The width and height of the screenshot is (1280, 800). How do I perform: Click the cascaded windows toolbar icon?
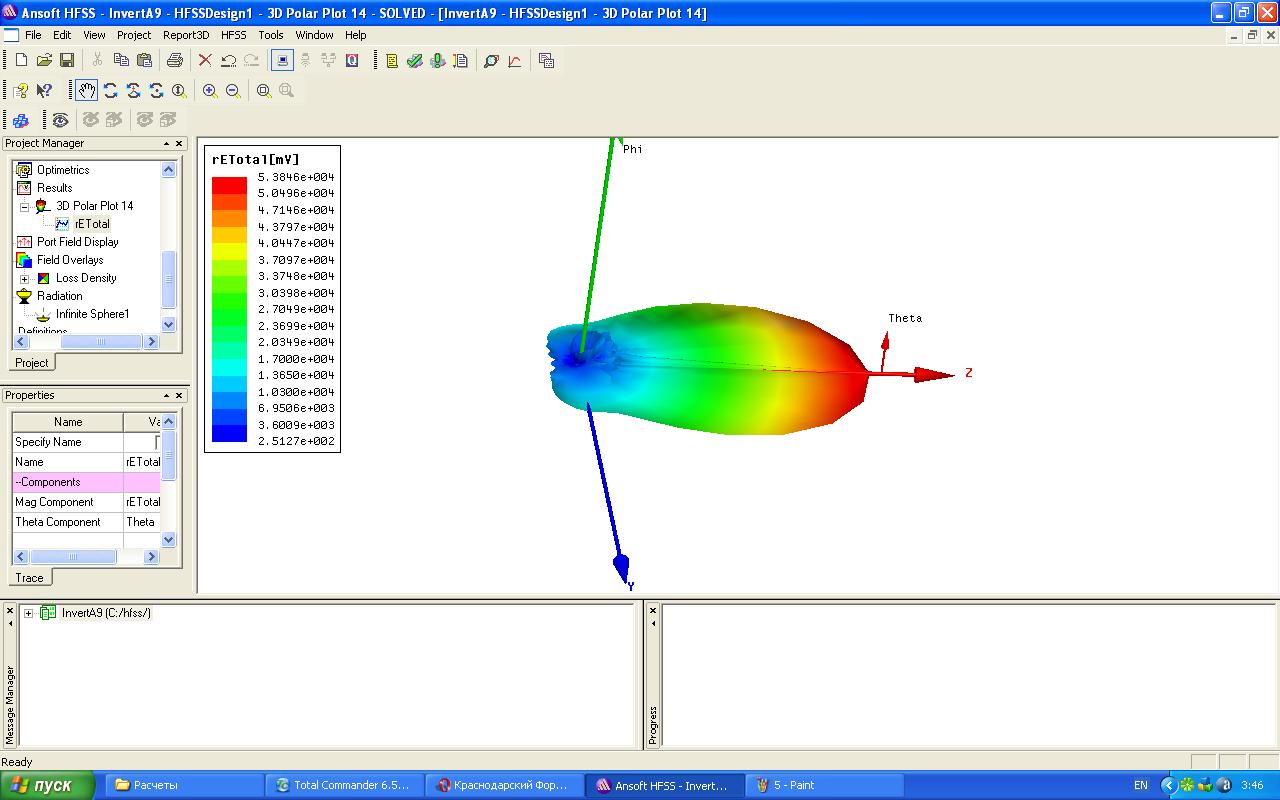pos(546,61)
